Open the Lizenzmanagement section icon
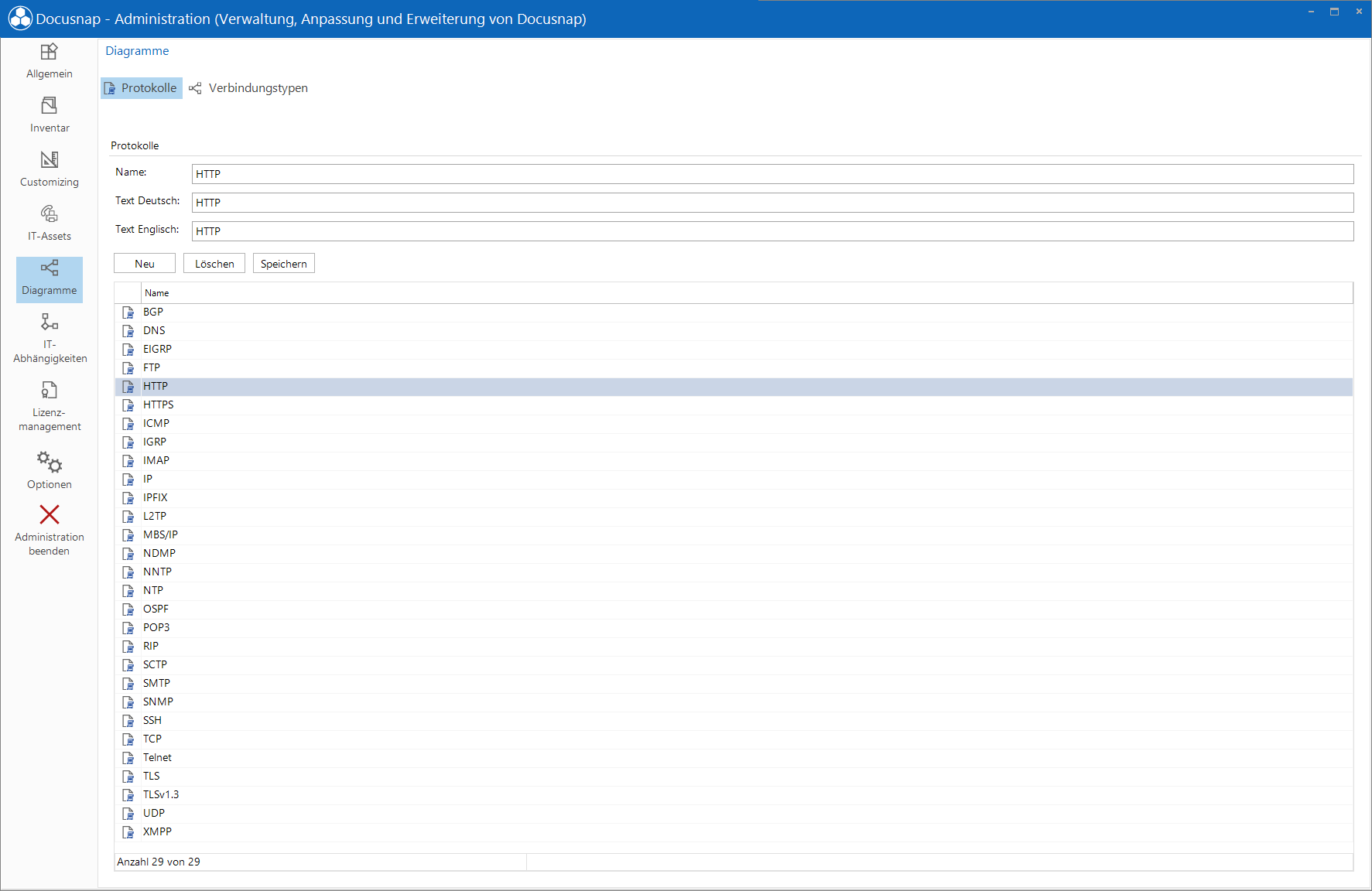 [49, 390]
